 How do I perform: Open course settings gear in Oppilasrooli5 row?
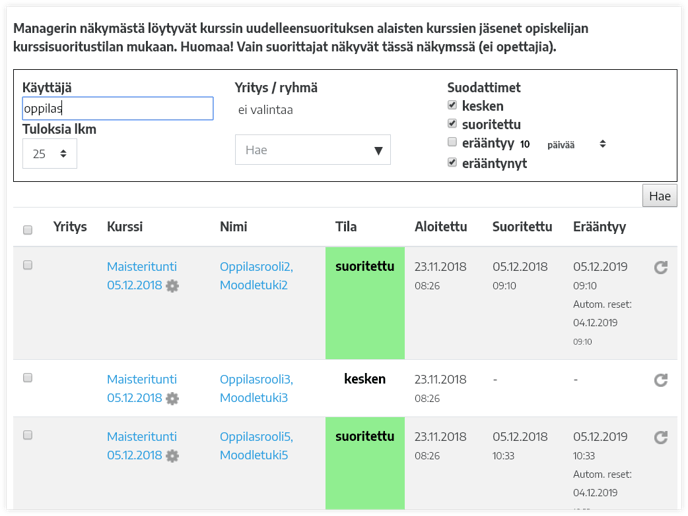point(172,456)
